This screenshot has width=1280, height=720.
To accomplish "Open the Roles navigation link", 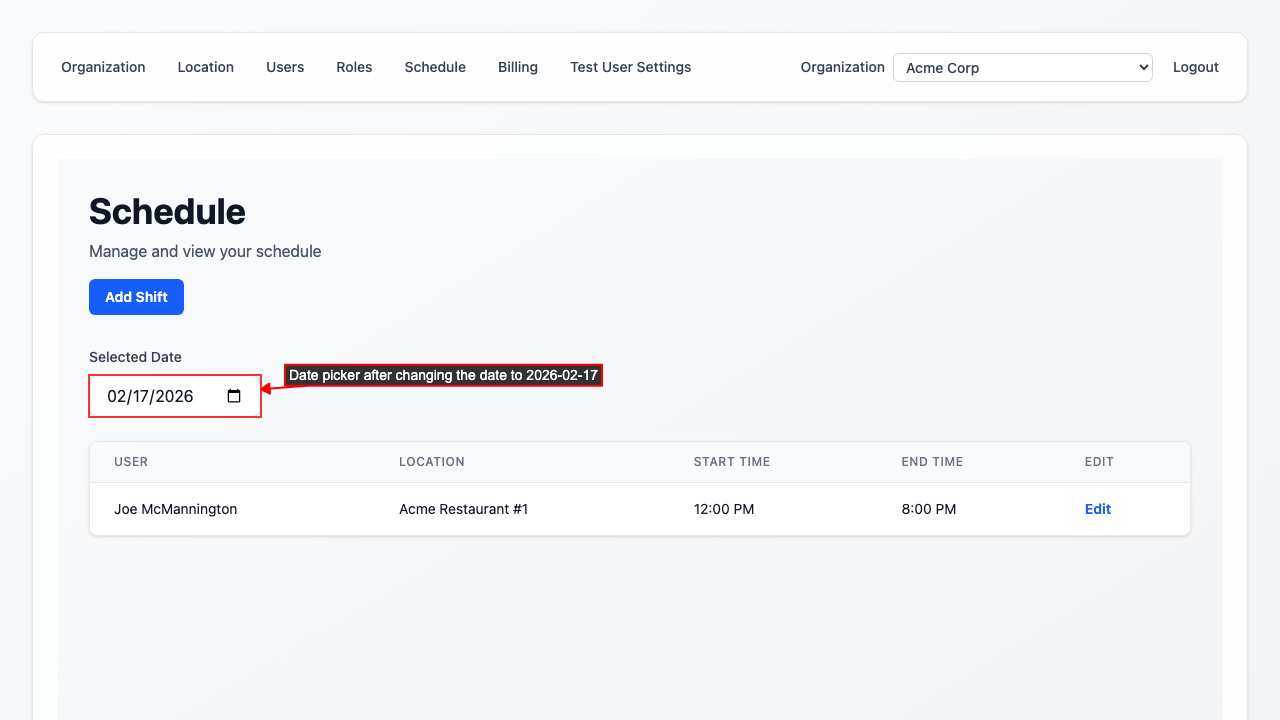I will pos(354,67).
